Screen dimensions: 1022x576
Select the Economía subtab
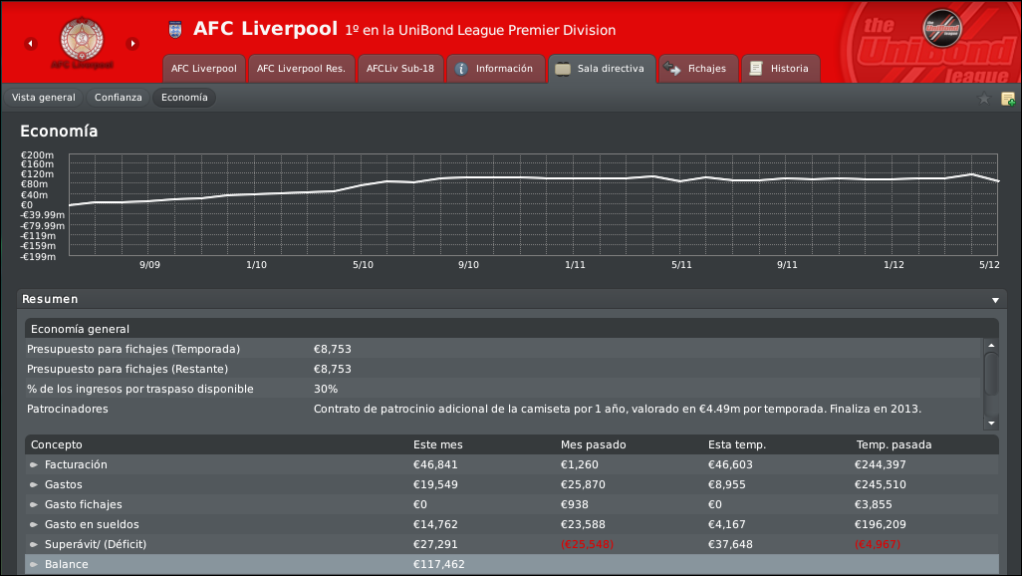pyautogui.click(x=184, y=98)
